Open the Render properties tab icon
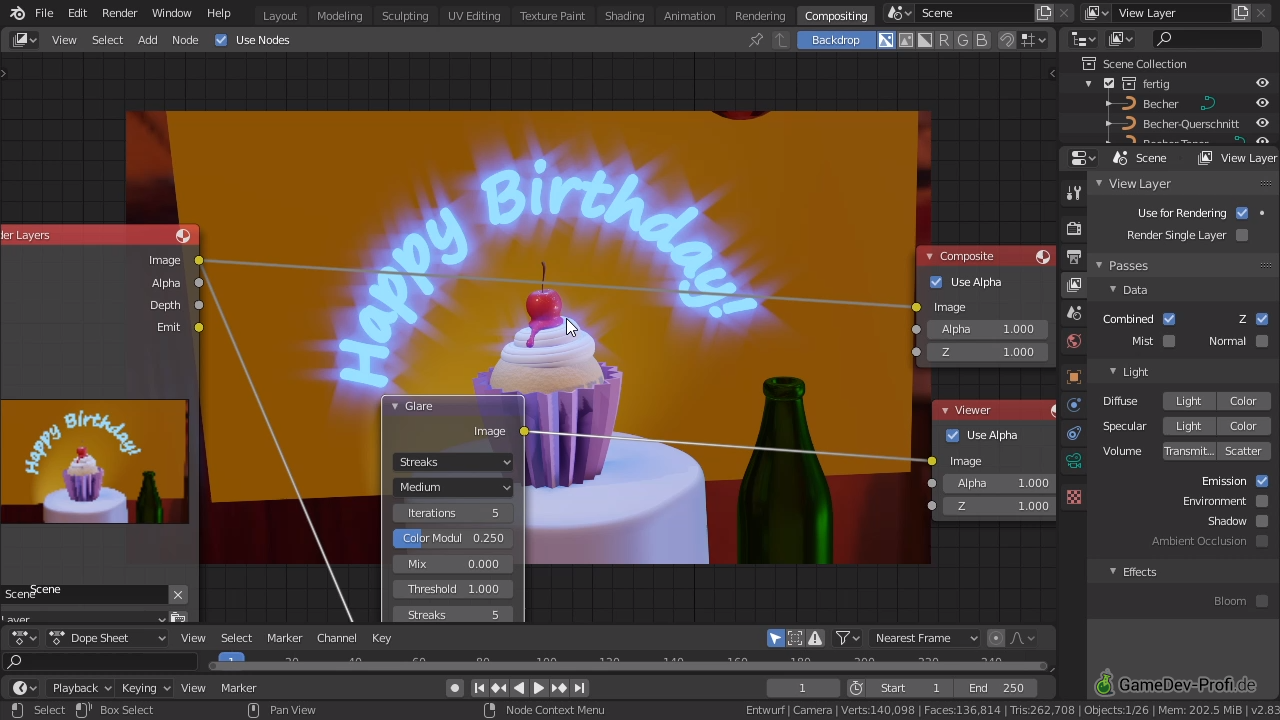This screenshot has width=1280, height=720. point(1074,228)
